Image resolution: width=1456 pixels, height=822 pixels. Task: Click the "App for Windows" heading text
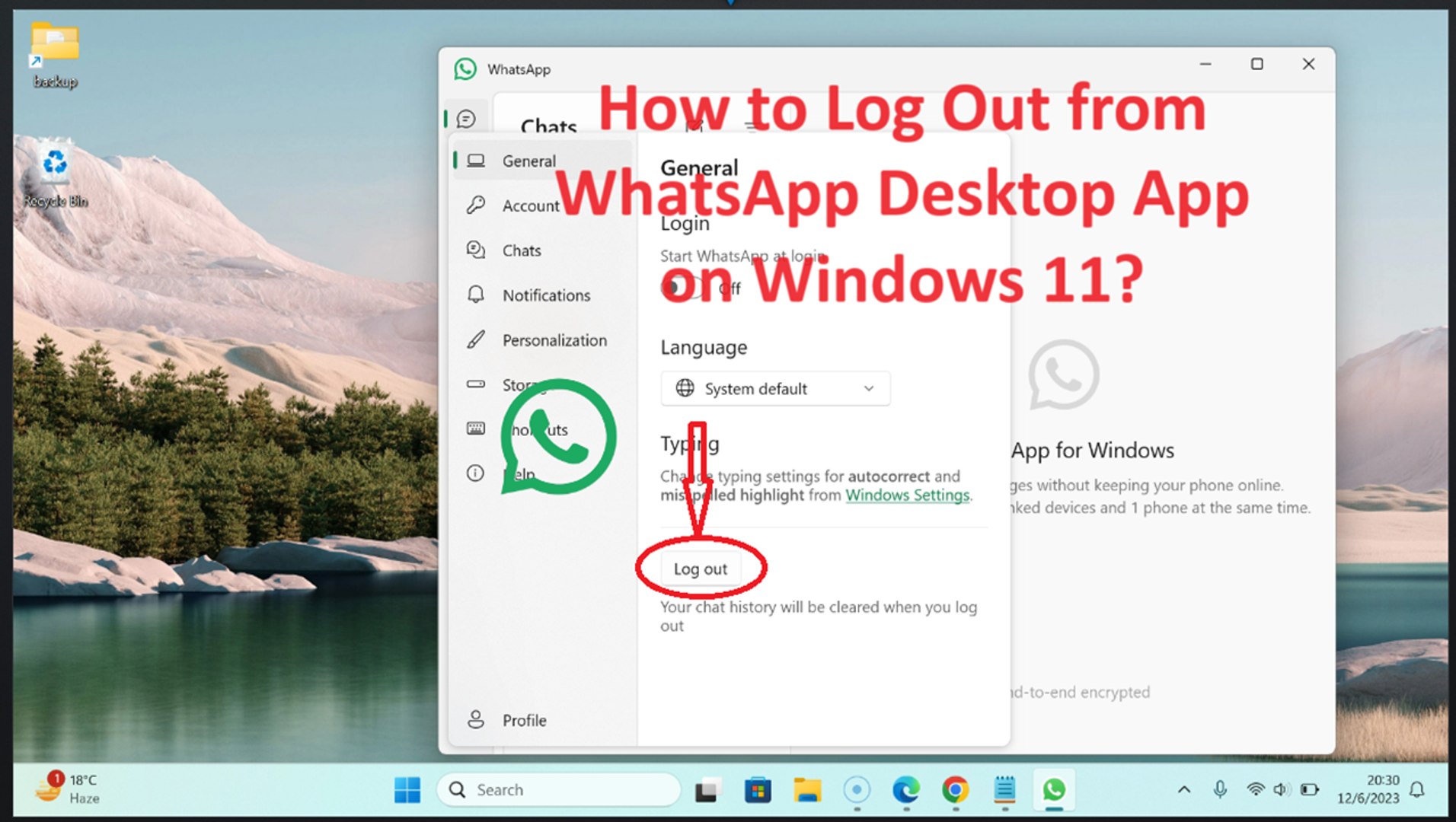[x=1093, y=451]
